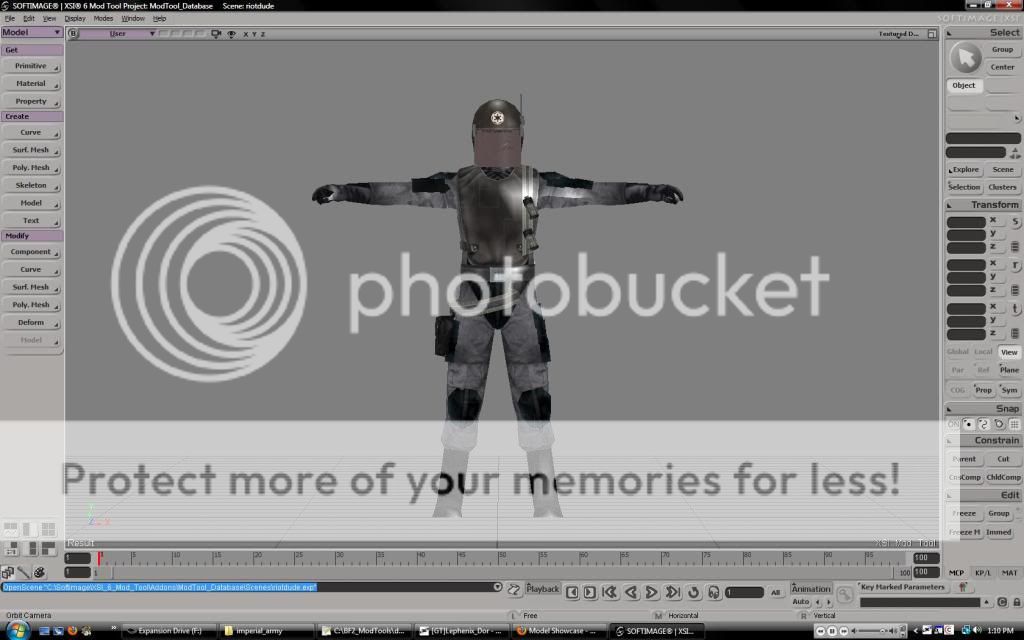1024x640 pixels.
Task: Click the lock icon by keying field
Action: tap(1017, 602)
